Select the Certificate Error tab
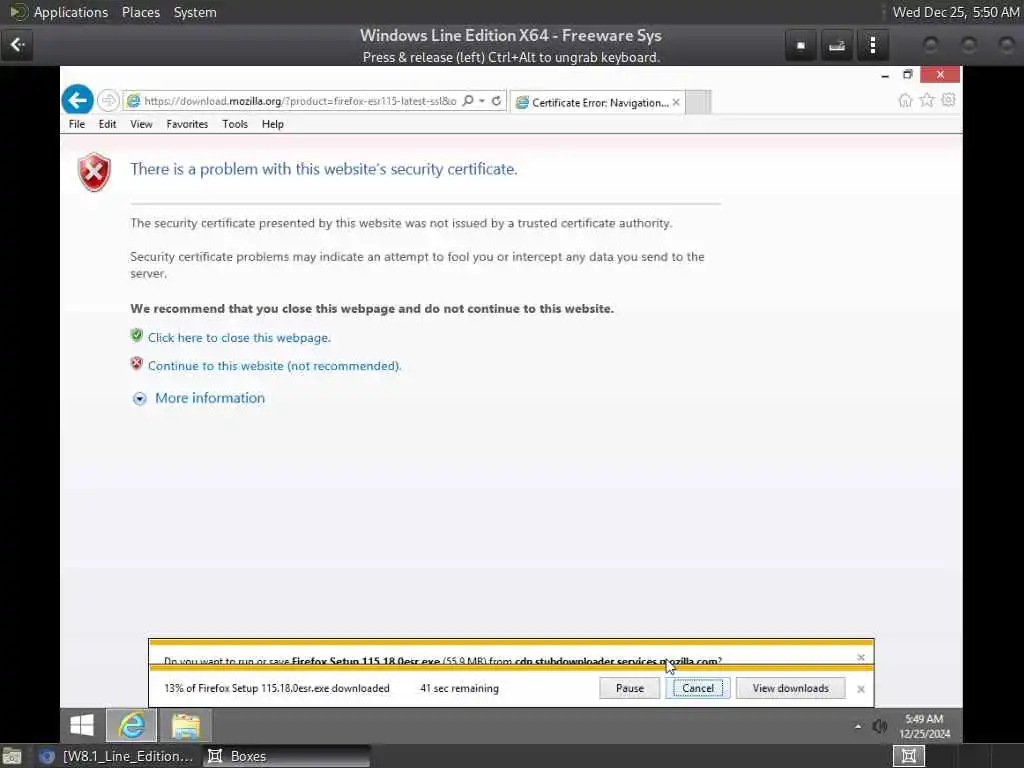The image size is (1024, 768). [599, 103]
